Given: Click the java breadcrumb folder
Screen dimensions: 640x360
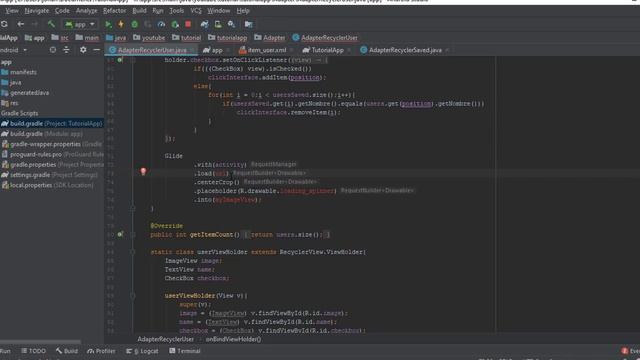Looking at the screenshot, I should (x=116, y=38).
